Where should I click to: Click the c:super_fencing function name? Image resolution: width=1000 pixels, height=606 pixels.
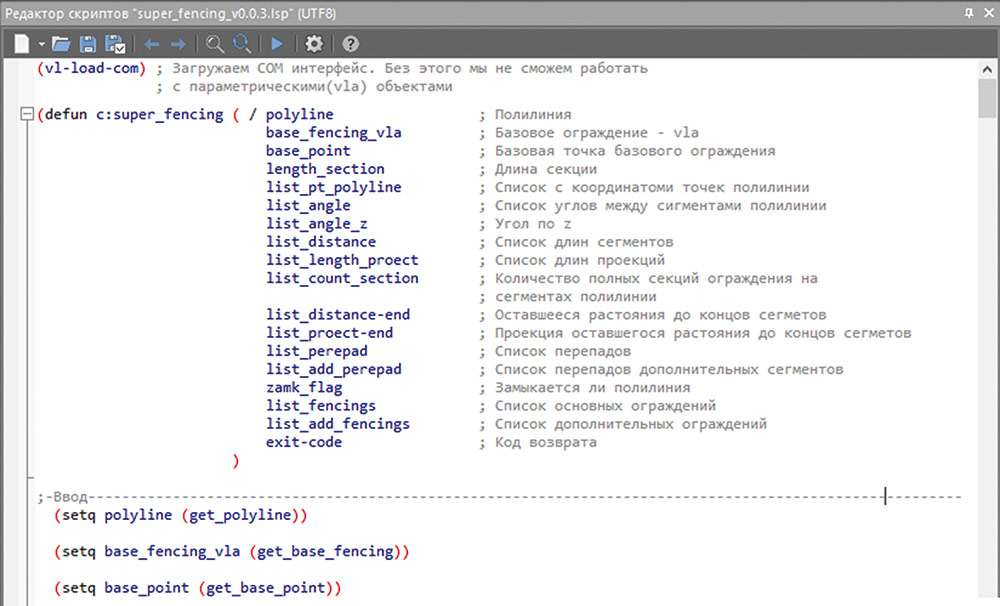pos(159,114)
